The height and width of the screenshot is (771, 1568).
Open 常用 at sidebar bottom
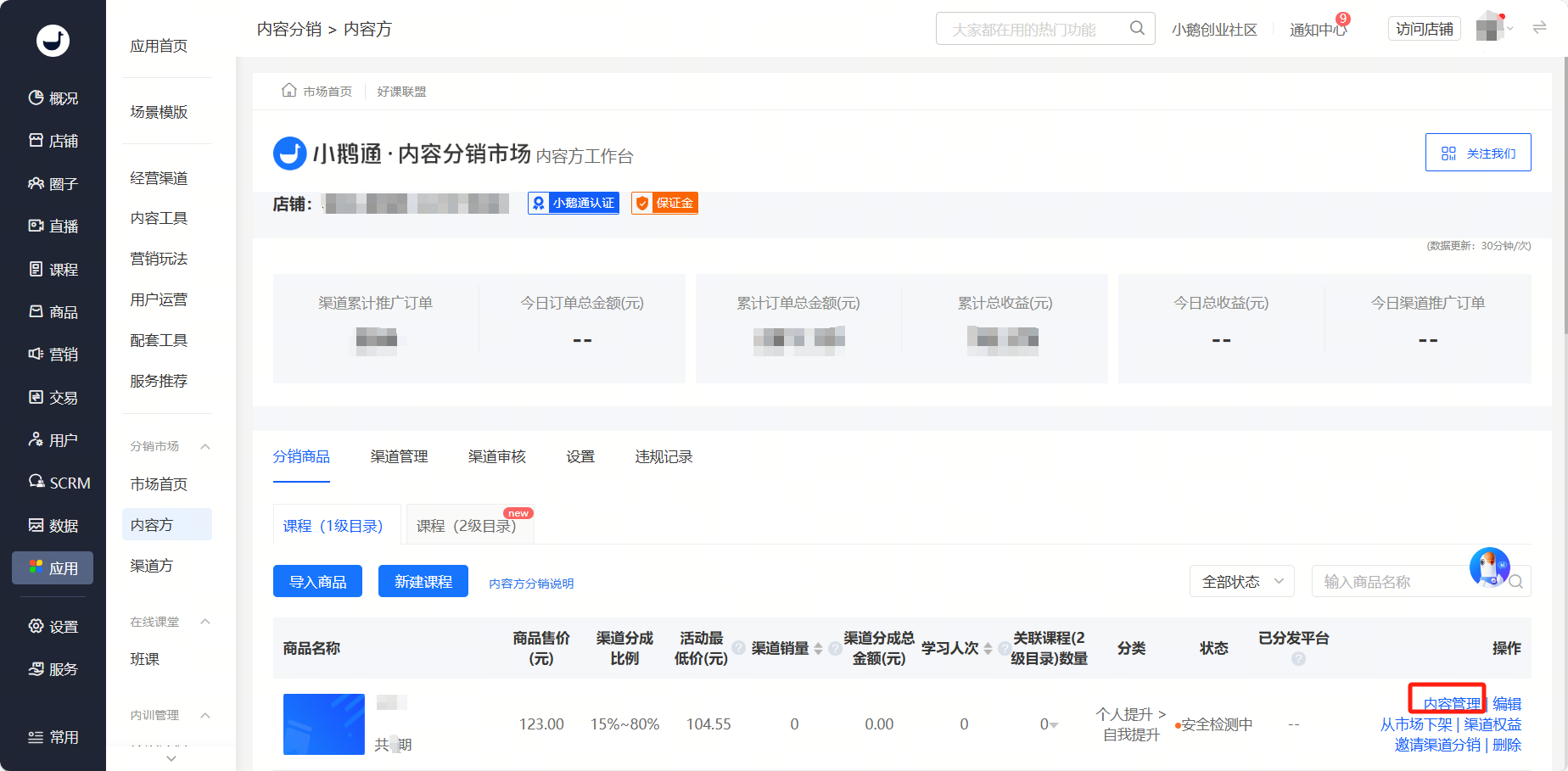53,737
